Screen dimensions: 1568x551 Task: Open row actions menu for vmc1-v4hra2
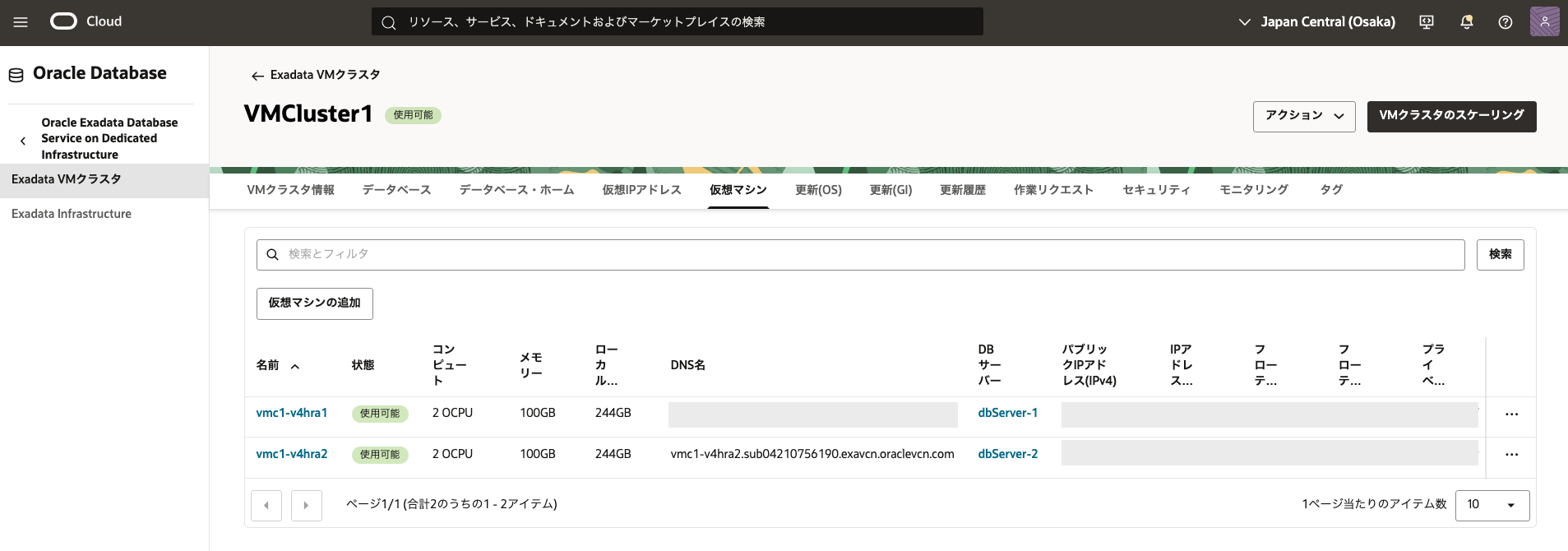click(1511, 455)
